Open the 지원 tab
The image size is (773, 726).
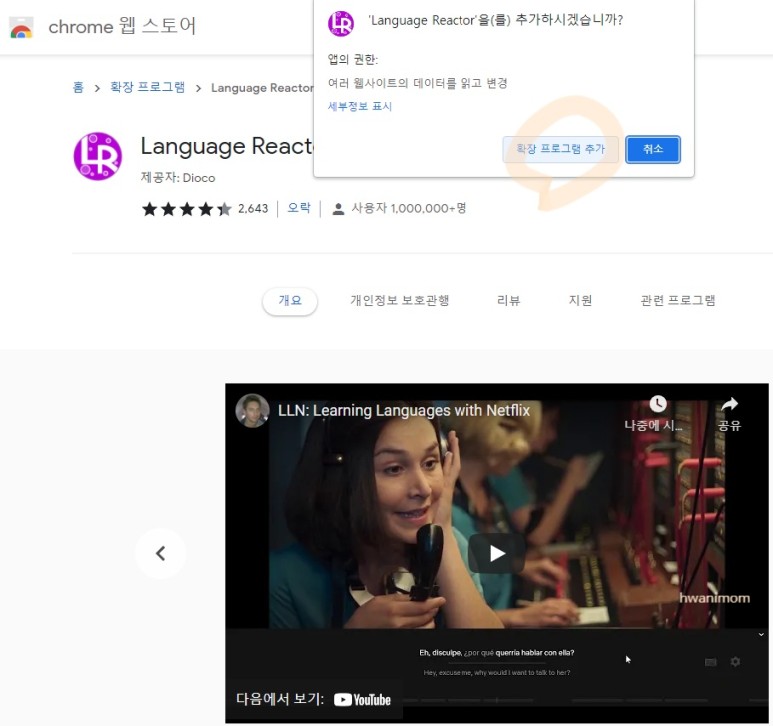[580, 301]
